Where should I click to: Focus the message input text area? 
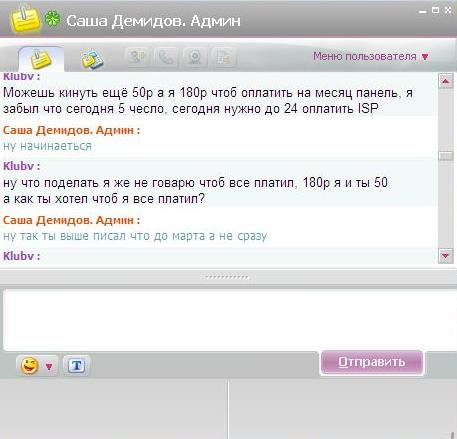pyautogui.click(x=229, y=320)
